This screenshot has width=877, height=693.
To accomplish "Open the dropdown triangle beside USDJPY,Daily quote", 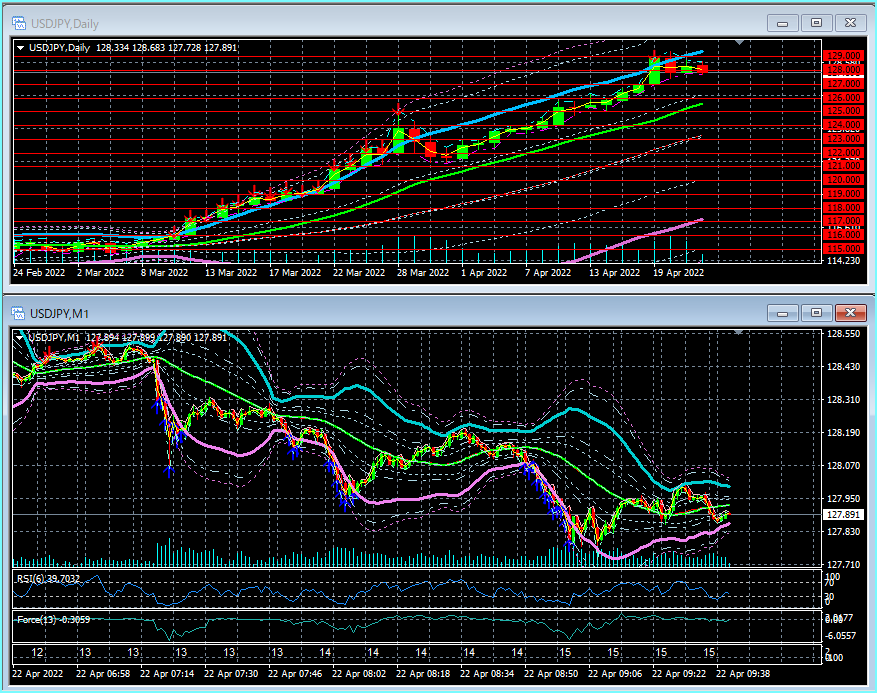I will pos(21,48).
